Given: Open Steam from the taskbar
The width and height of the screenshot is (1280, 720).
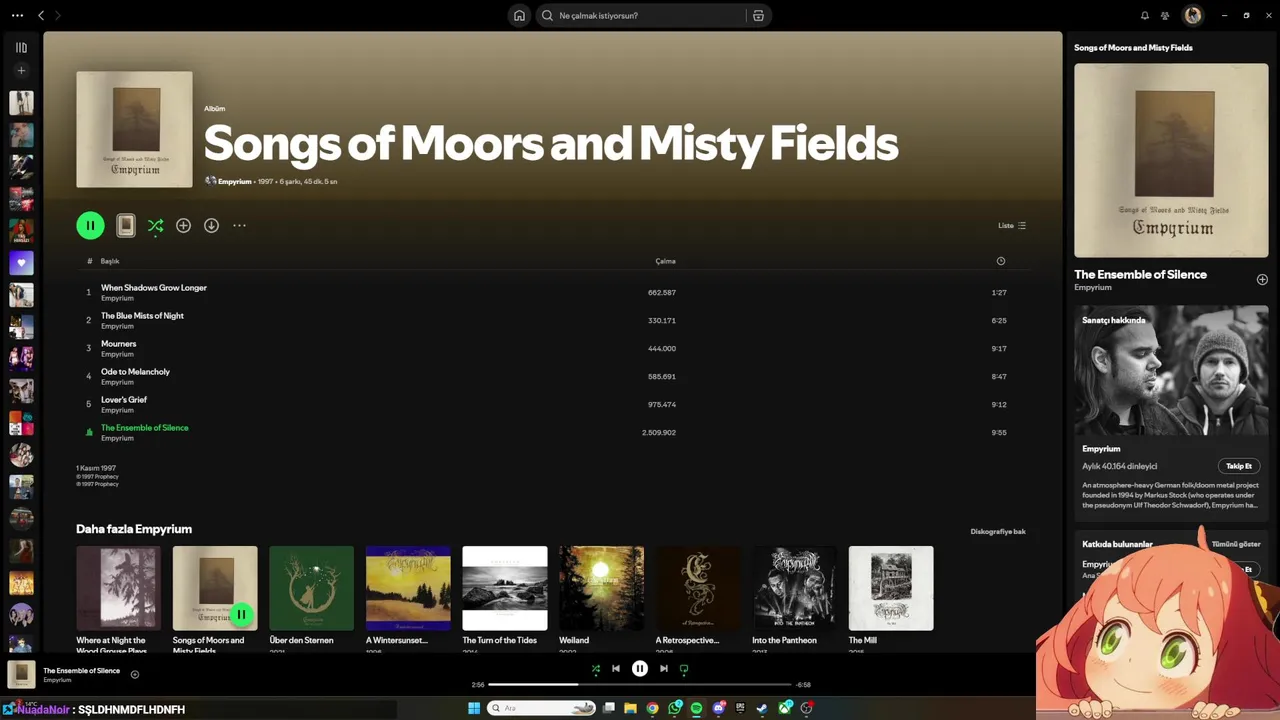Looking at the screenshot, I should pyautogui.click(x=762, y=708).
